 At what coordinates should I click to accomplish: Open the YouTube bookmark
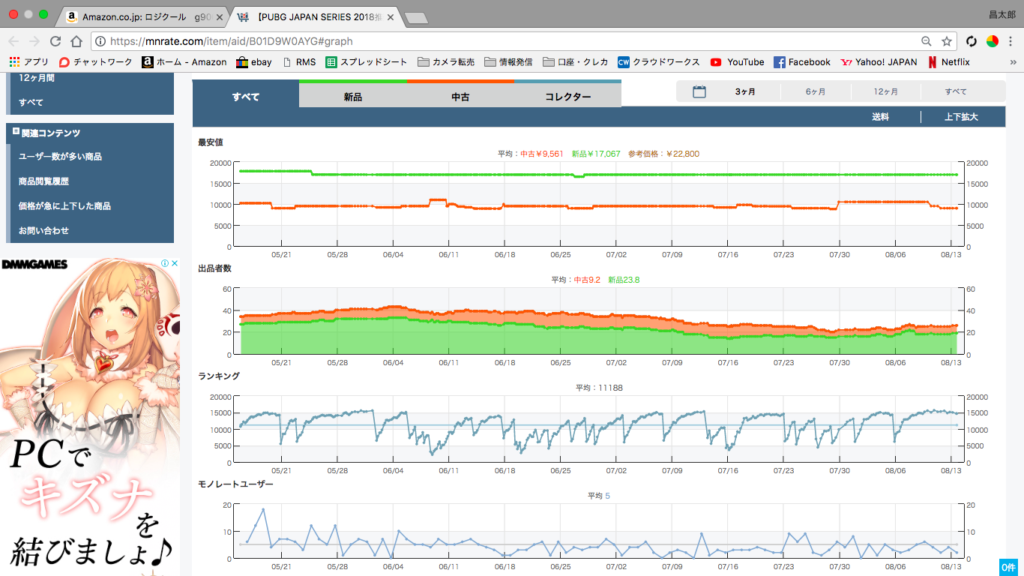(x=737, y=62)
